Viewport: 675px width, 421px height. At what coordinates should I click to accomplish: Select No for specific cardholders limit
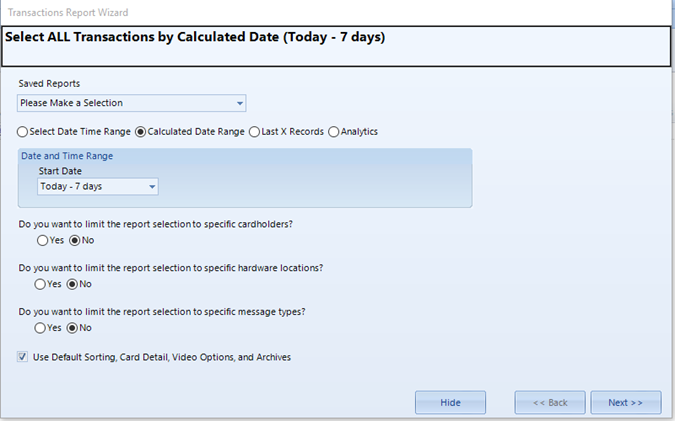73,241
